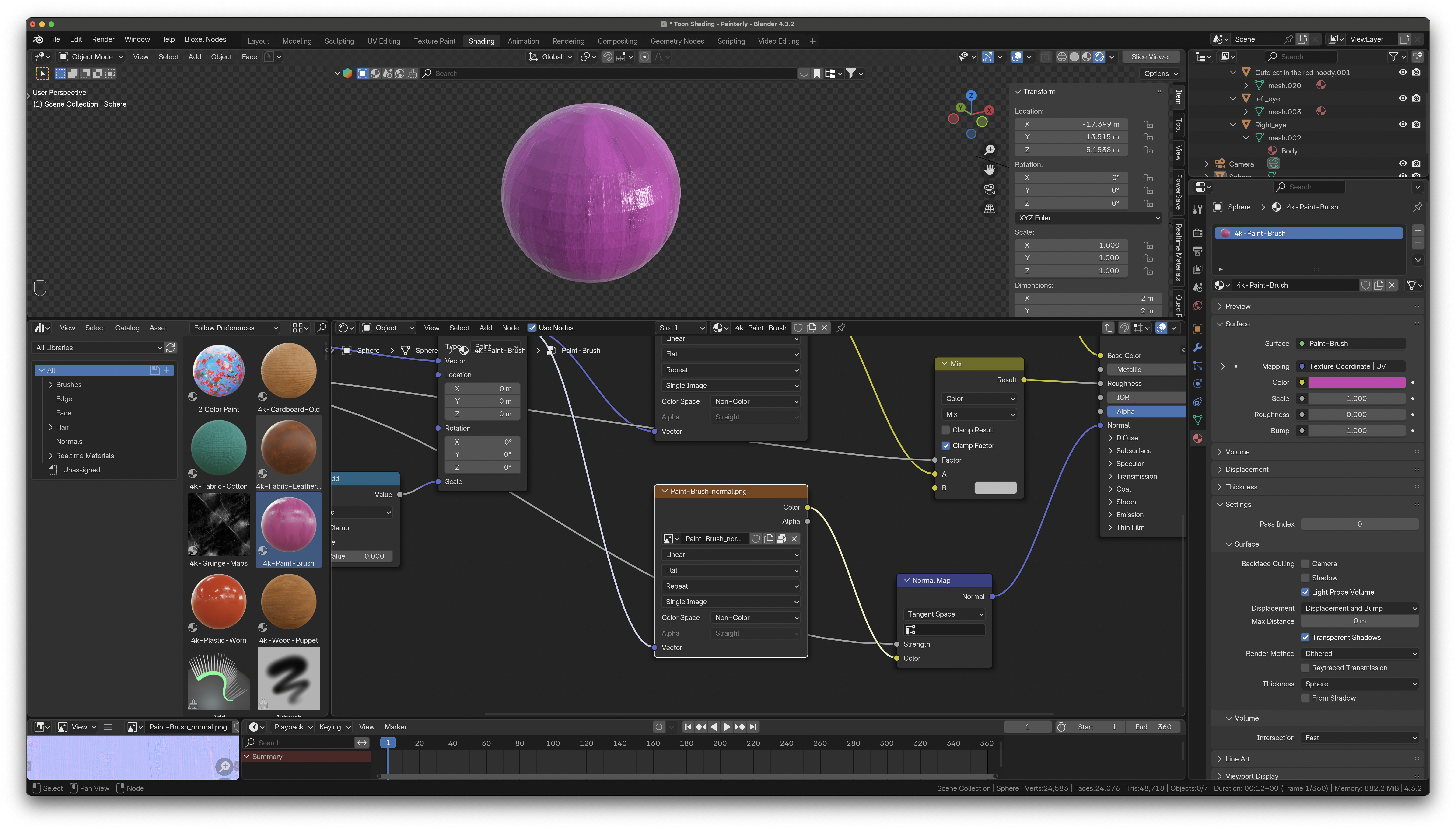Open the Render properties tab icon
This screenshot has width=1456, height=830.
(1198, 233)
